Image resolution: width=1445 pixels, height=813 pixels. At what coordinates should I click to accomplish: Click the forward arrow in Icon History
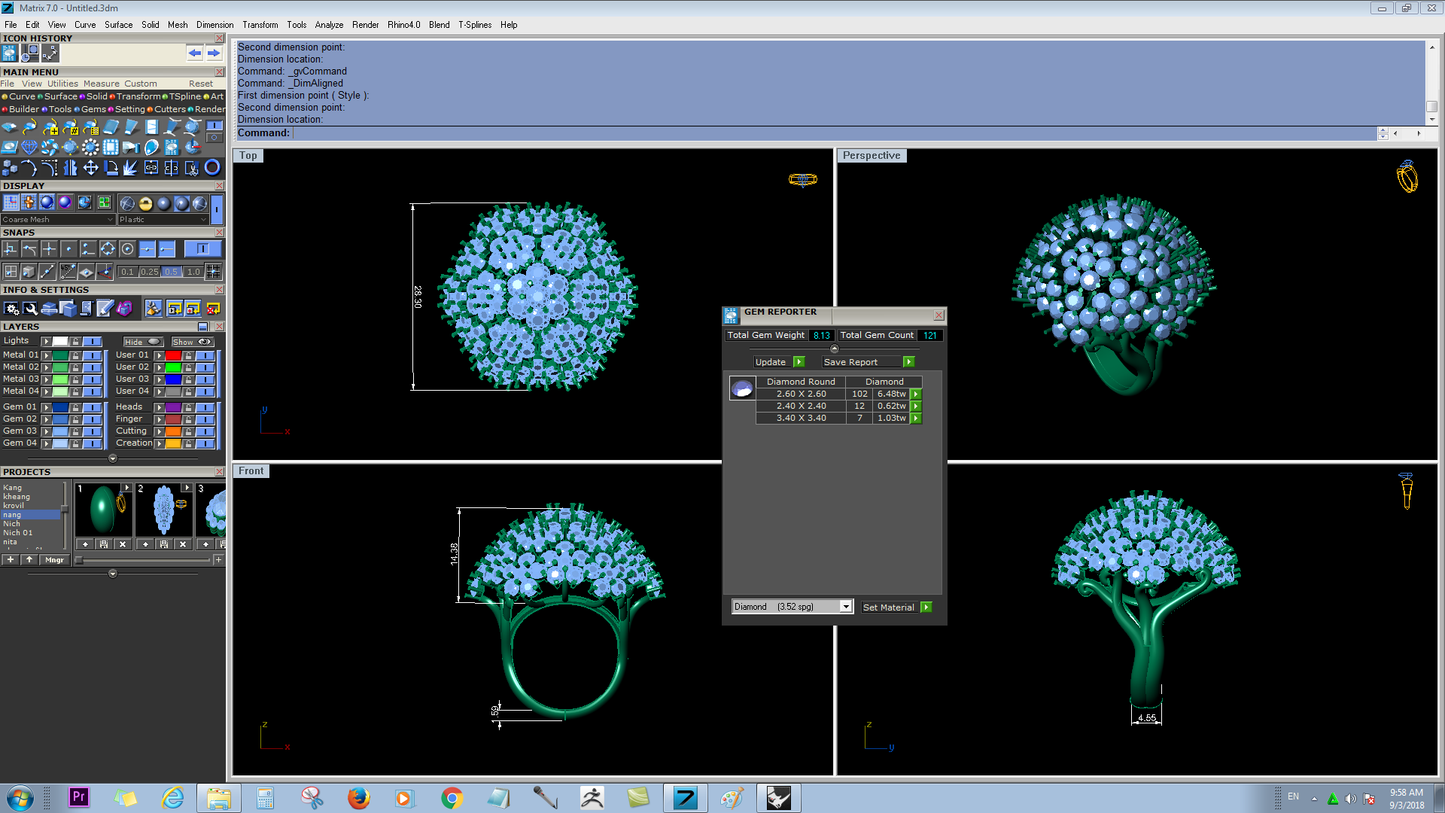(214, 53)
